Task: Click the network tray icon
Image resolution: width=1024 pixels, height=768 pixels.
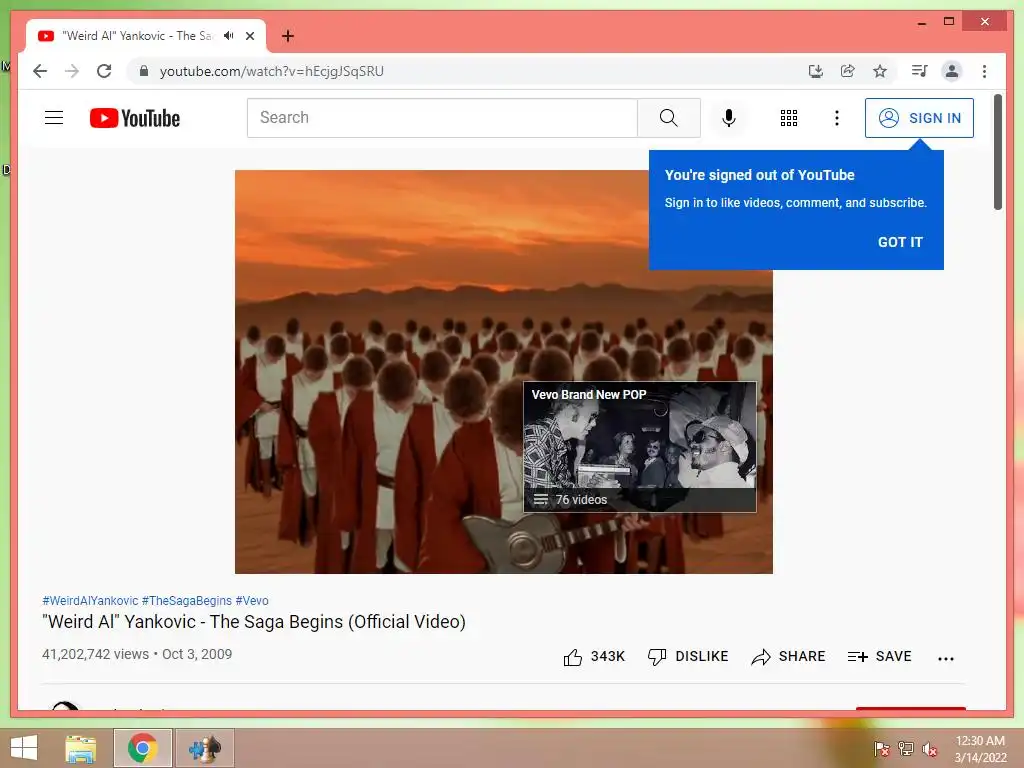Action: point(906,749)
